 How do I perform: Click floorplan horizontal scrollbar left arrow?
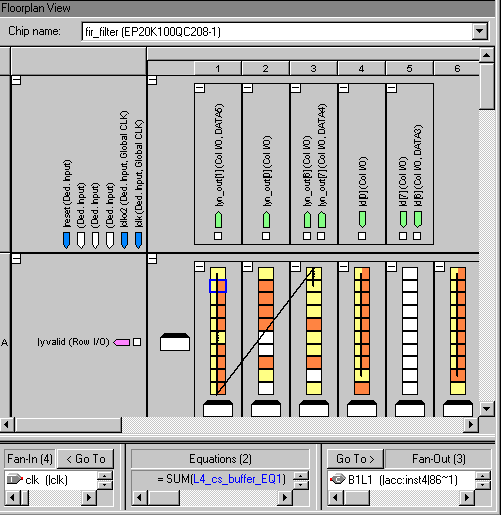(x=6, y=425)
